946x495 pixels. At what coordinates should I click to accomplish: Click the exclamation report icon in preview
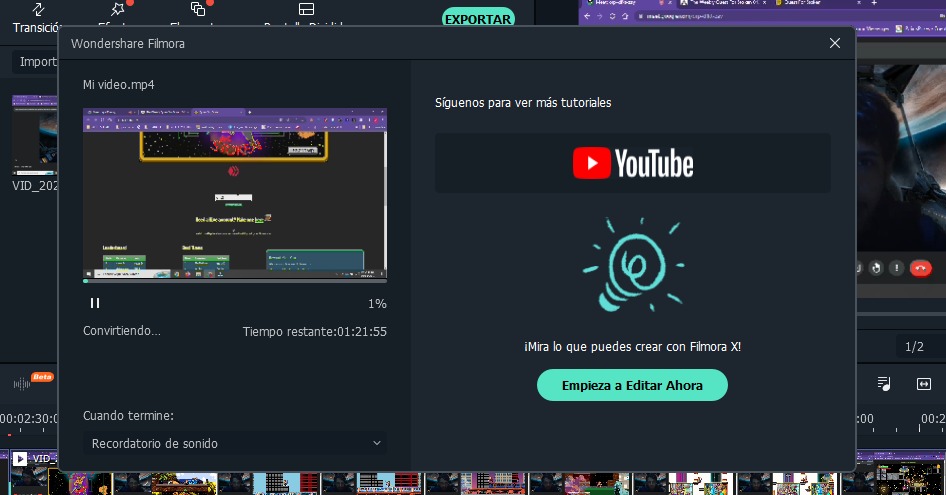897,267
